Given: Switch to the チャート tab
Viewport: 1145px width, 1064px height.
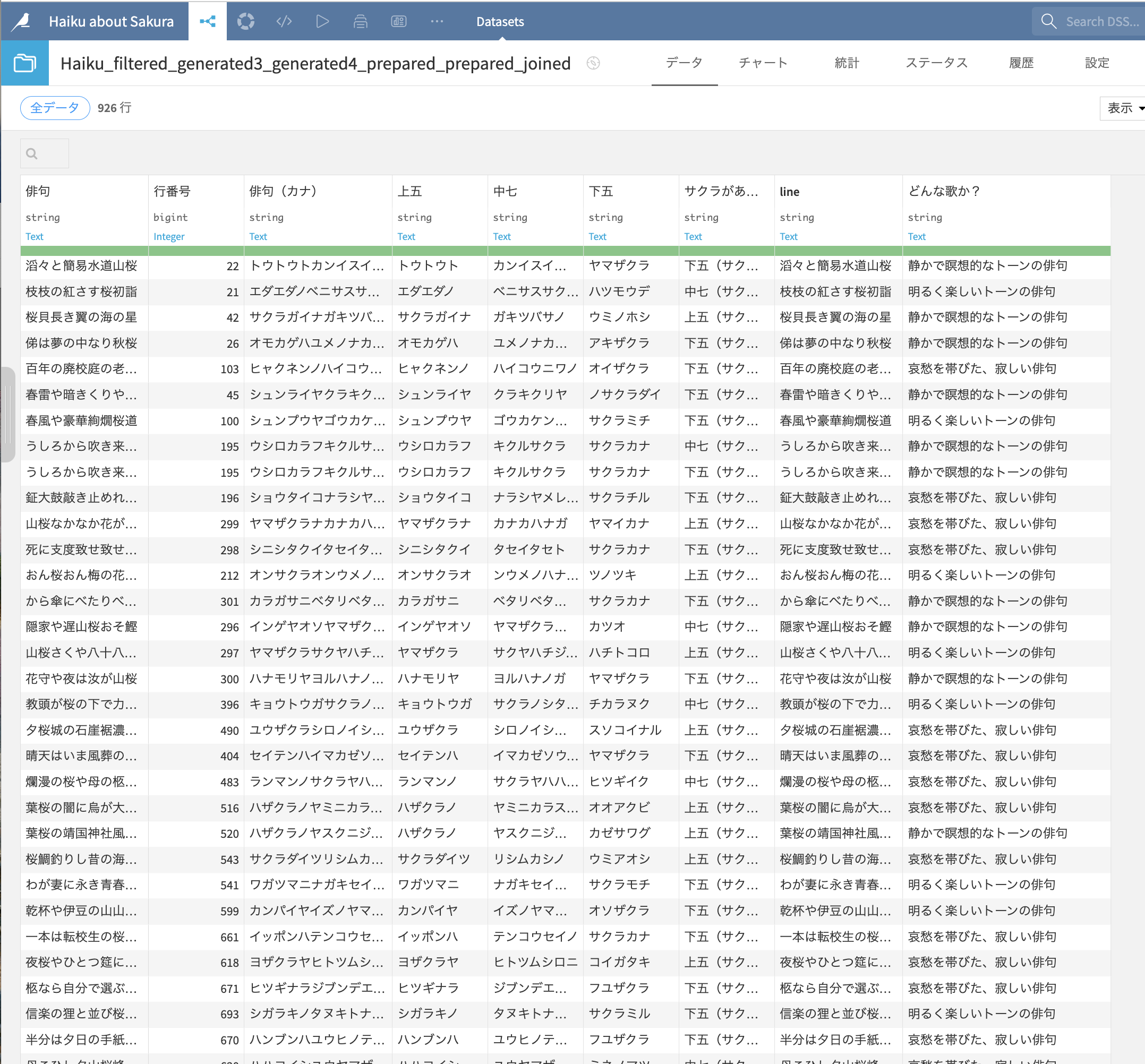Looking at the screenshot, I should [763, 63].
